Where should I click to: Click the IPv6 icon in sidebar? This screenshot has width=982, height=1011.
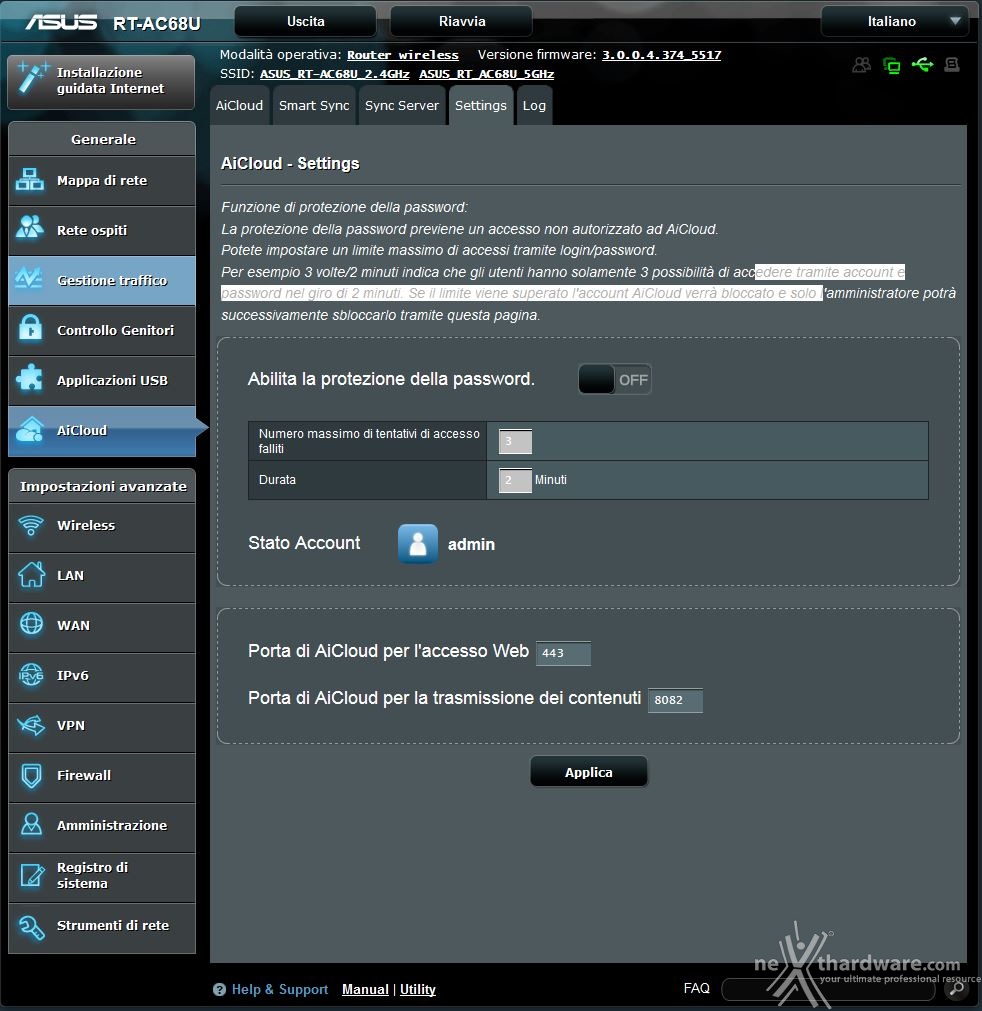(x=30, y=675)
